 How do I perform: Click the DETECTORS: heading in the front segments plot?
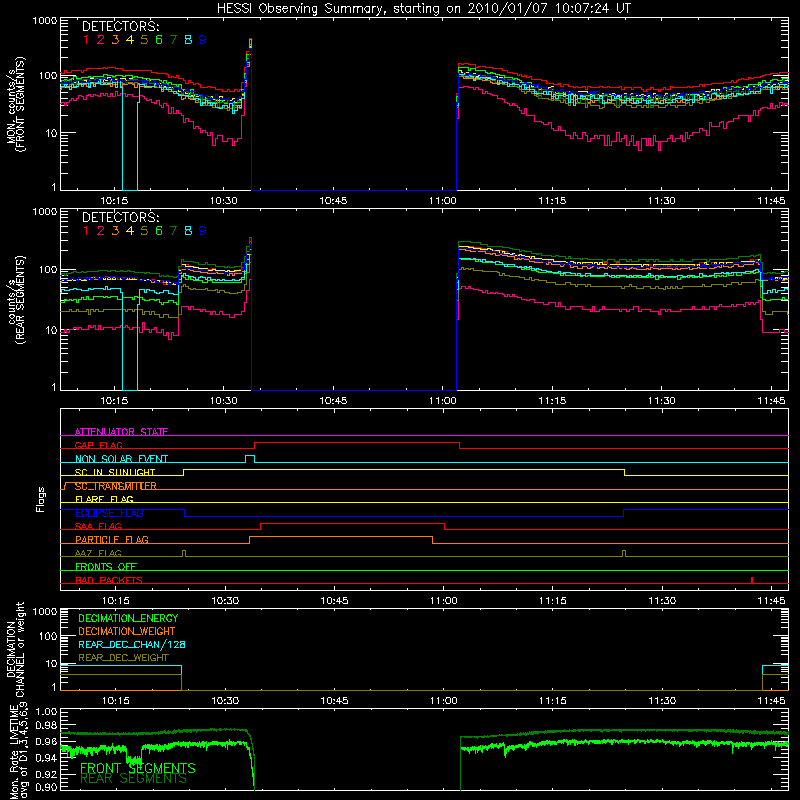tap(121, 26)
